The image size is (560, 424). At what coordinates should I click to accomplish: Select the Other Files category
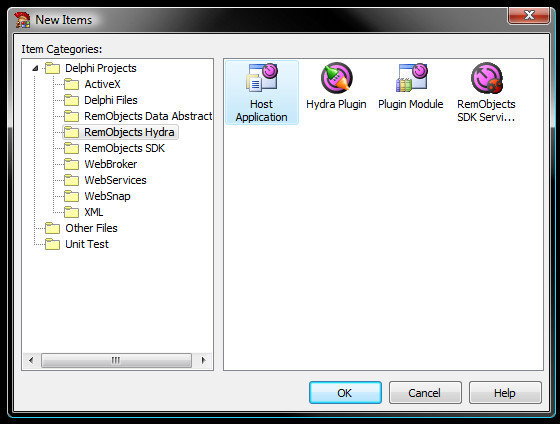91,228
